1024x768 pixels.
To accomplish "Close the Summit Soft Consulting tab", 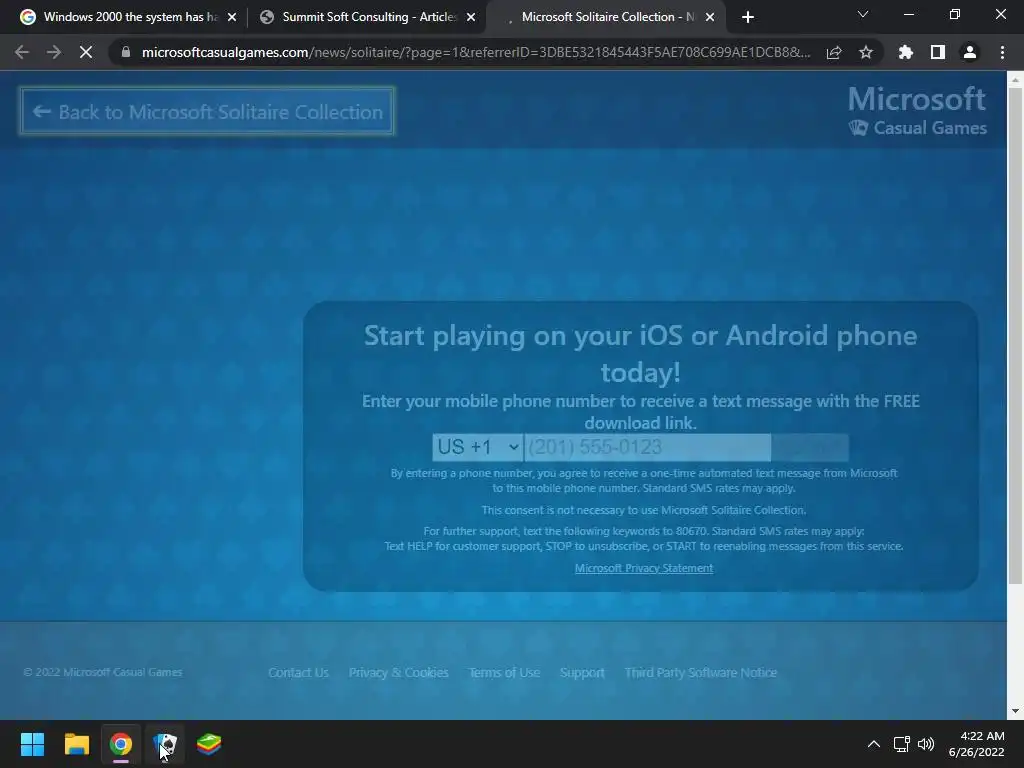I will (471, 17).
